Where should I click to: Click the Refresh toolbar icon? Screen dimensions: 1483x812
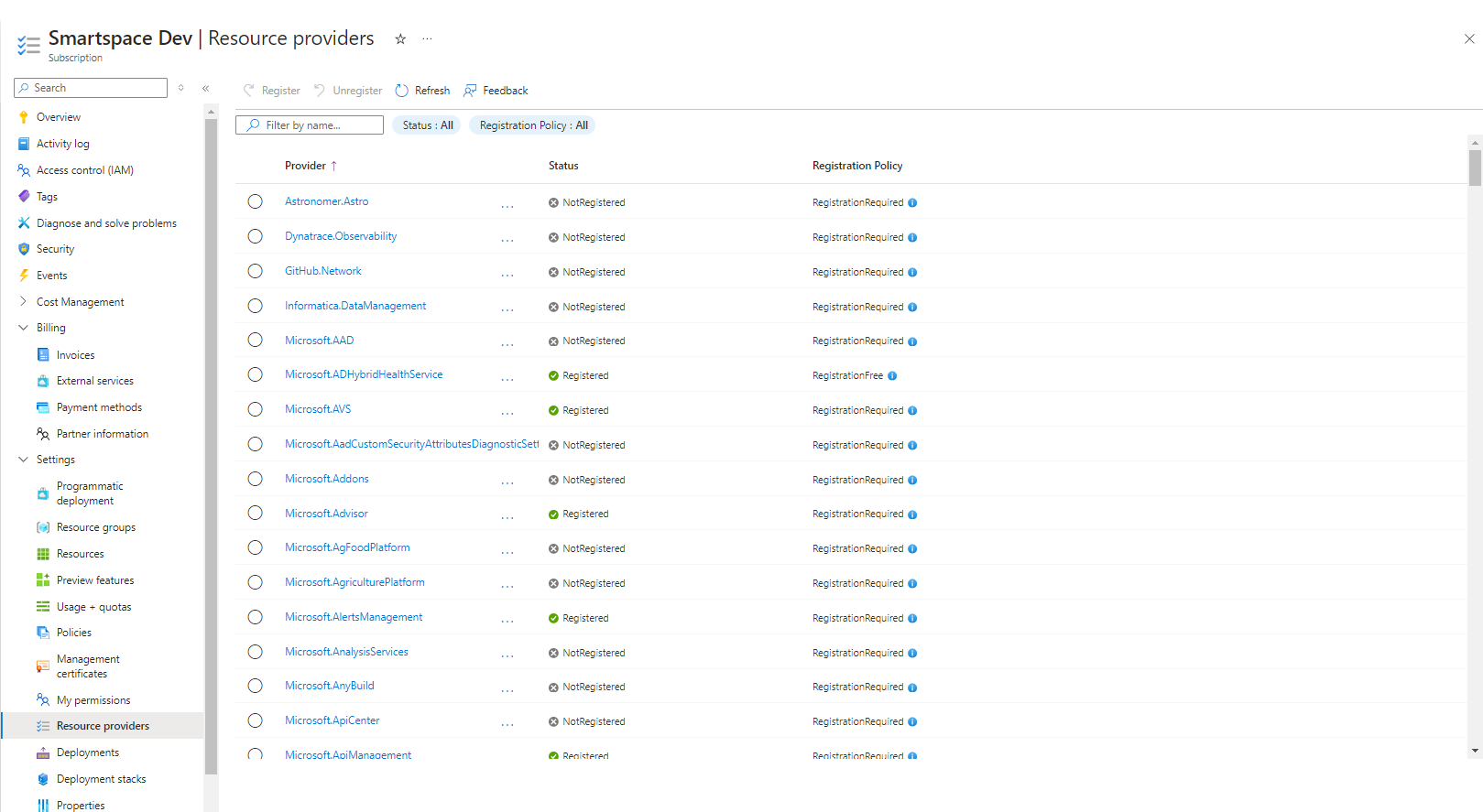tap(402, 91)
